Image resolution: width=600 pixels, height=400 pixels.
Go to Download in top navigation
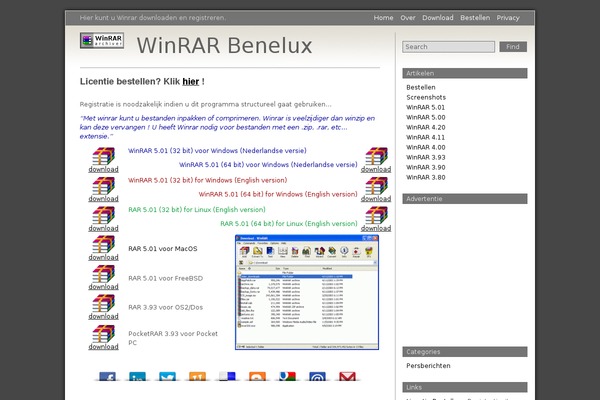438,18
